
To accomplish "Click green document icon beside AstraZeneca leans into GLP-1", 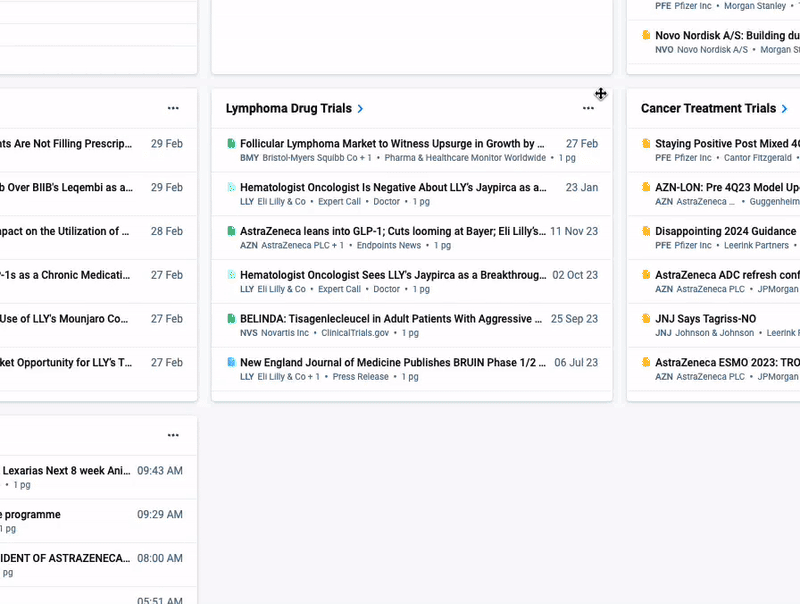I will pyautogui.click(x=231, y=231).
